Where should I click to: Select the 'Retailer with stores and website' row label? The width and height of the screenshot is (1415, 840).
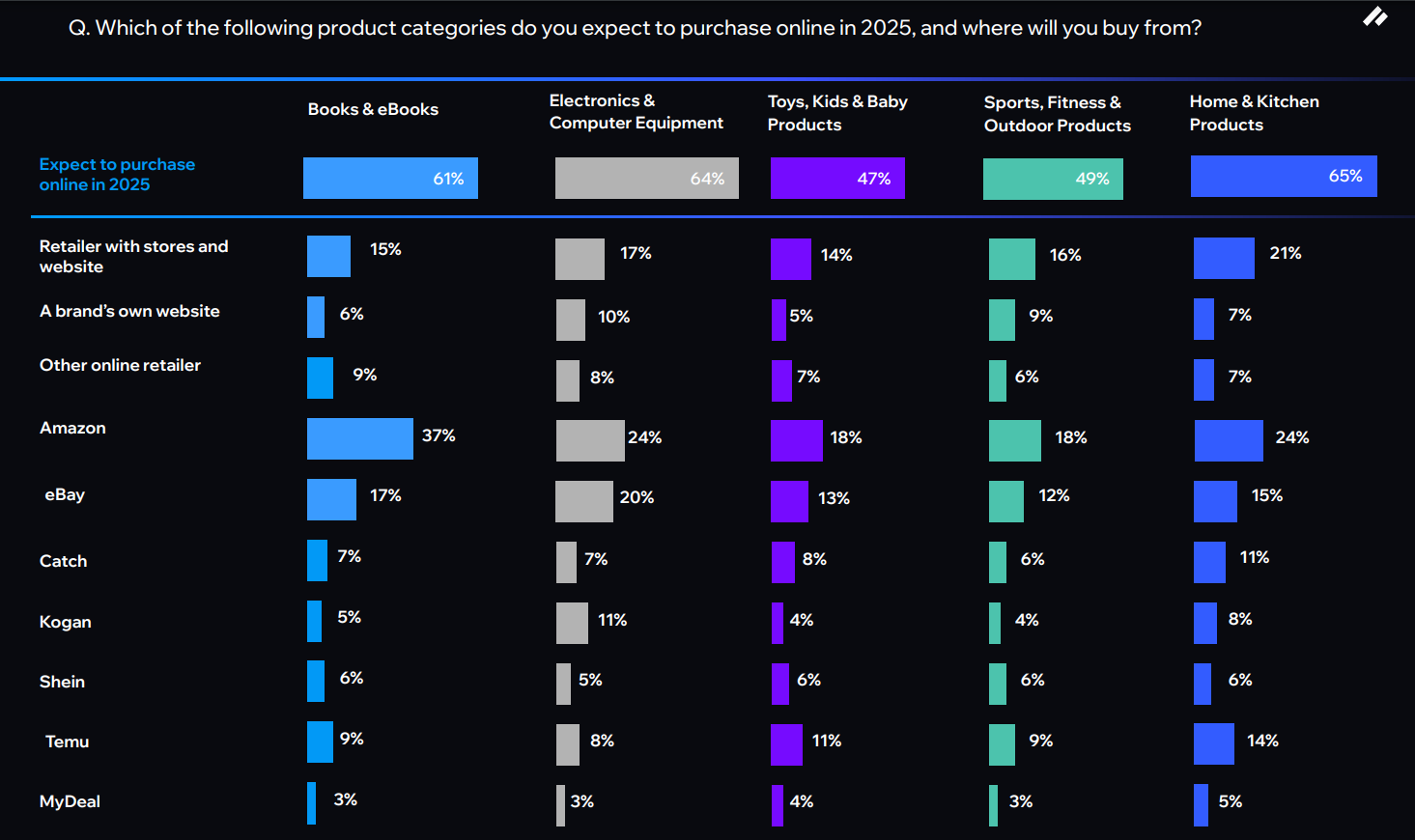(133, 257)
